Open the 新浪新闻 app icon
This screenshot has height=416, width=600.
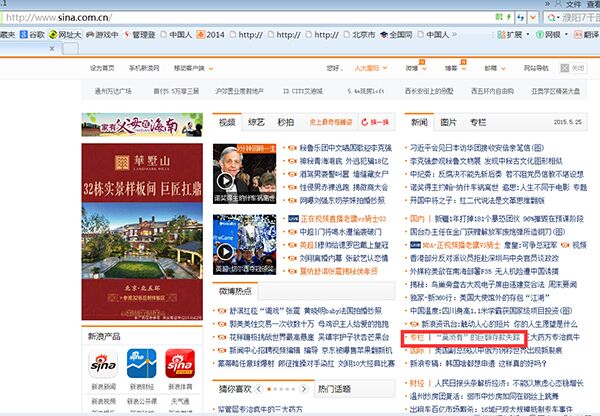(103, 364)
